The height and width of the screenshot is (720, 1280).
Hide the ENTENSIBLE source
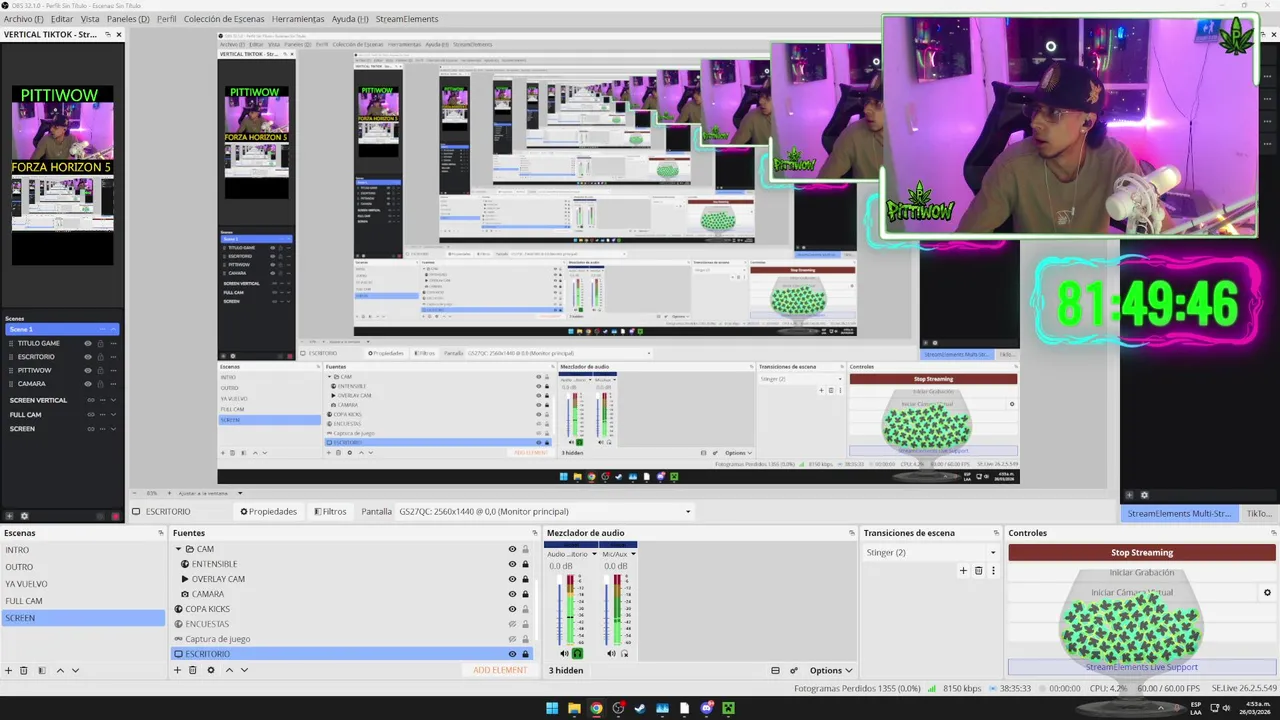click(x=512, y=564)
